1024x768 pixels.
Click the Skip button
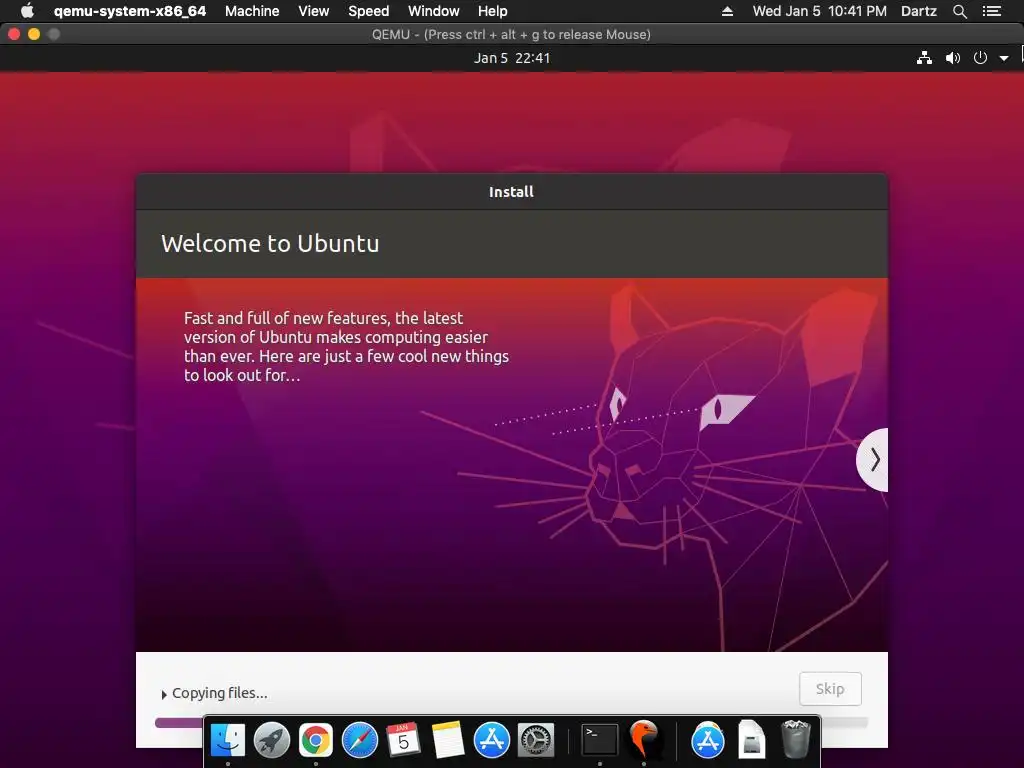click(x=830, y=689)
